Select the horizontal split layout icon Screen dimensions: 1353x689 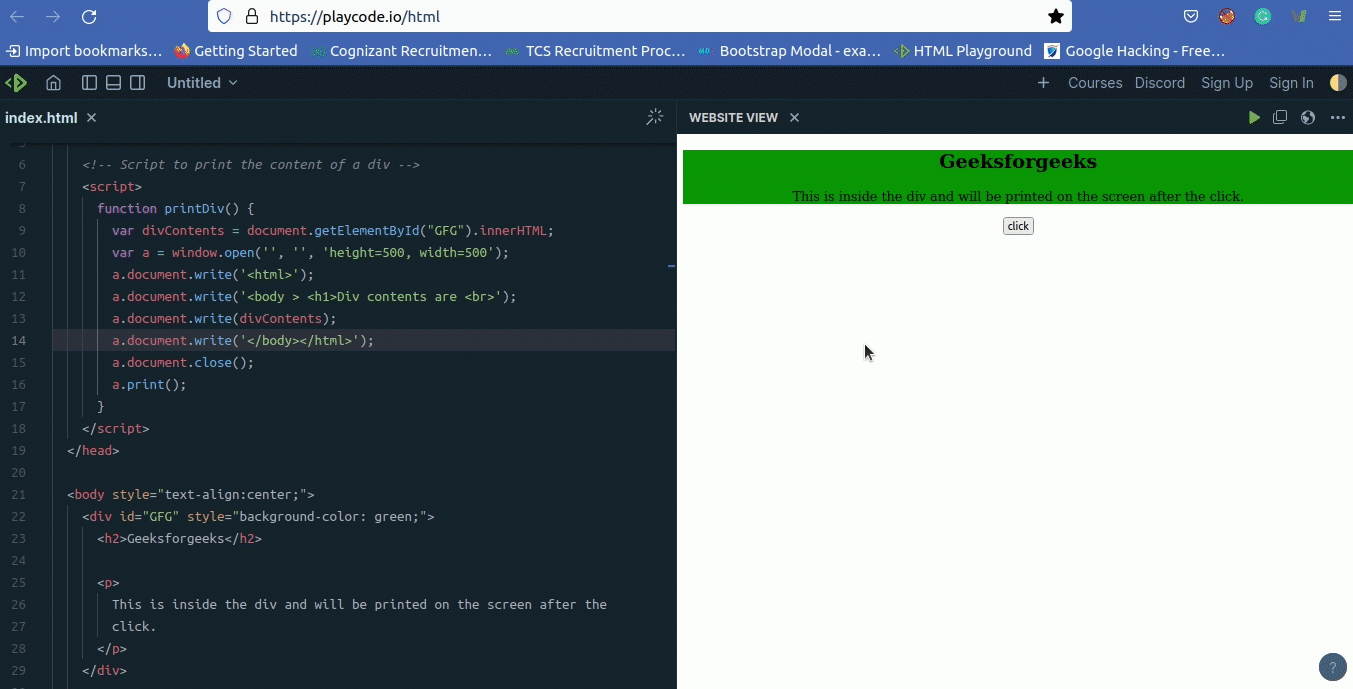click(113, 83)
